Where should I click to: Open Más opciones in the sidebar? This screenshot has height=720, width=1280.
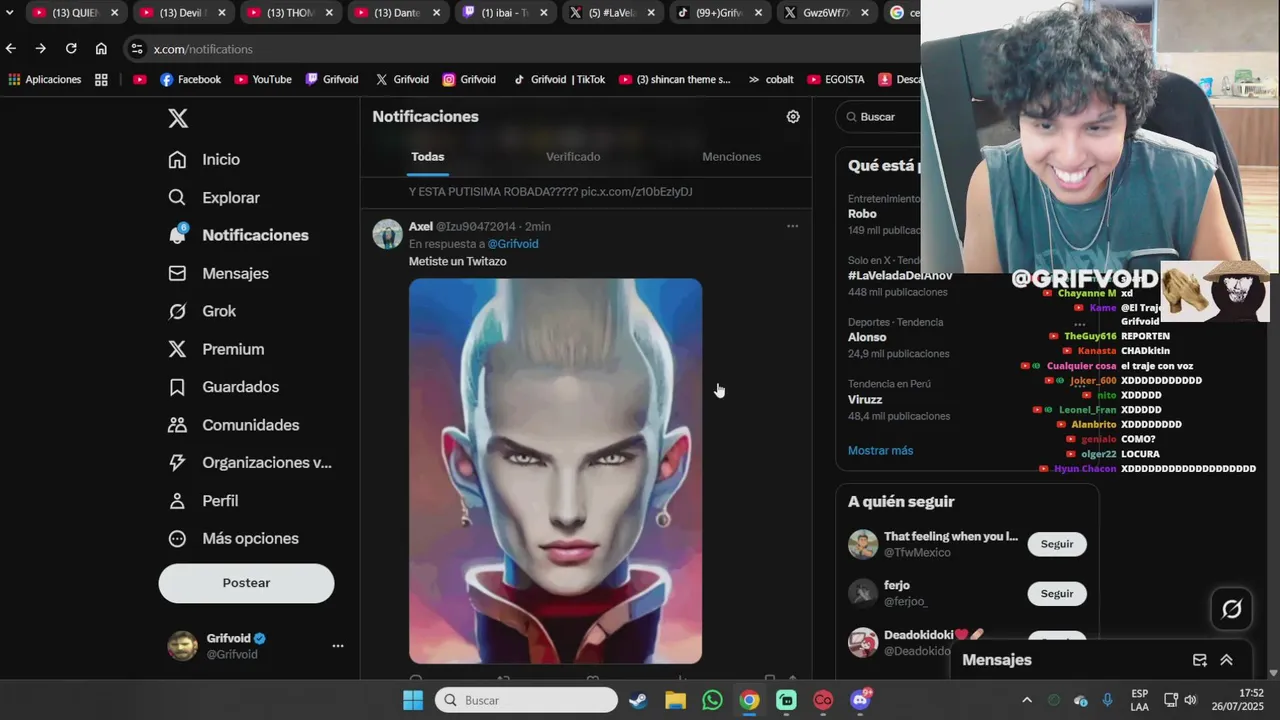pos(233,539)
